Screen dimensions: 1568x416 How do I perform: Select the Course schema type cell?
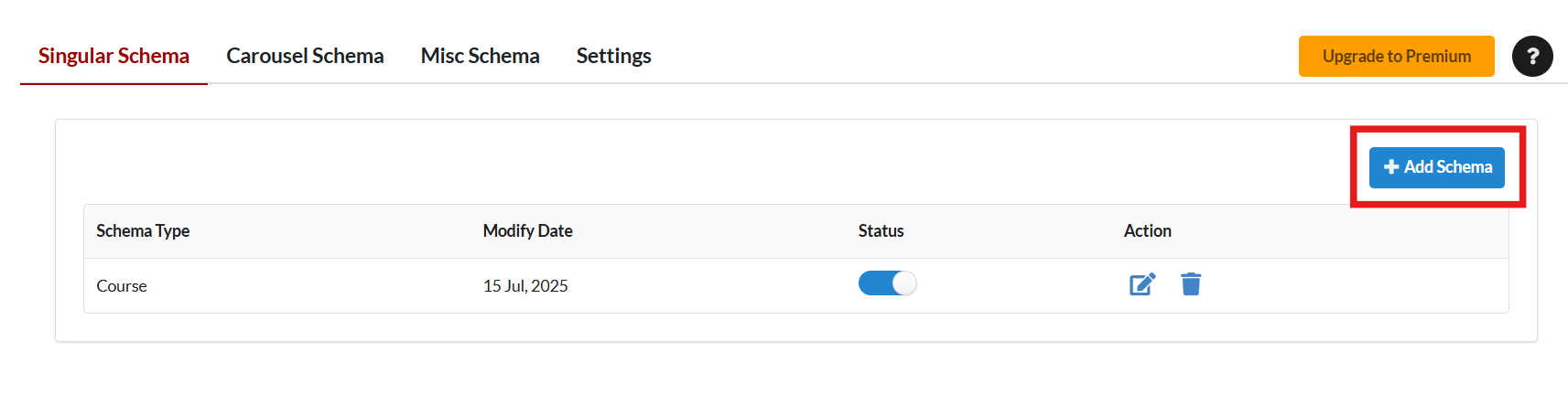[122, 286]
